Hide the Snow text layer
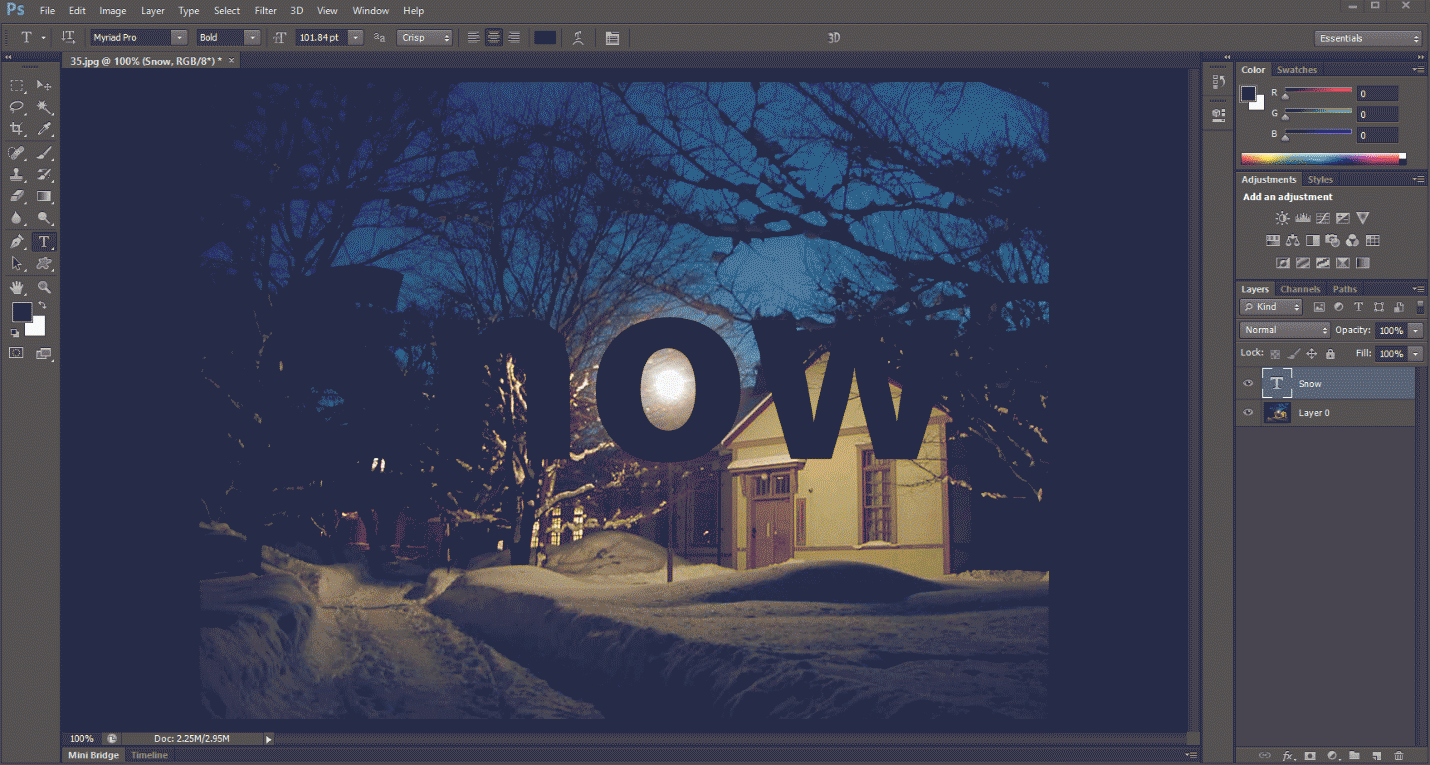The width and height of the screenshot is (1430, 765). (x=1248, y=383)
